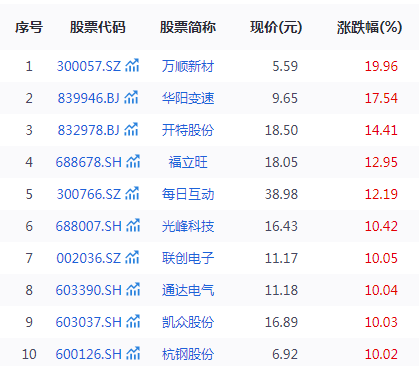Select the change value 10.04
419x366 pixels.
[381, 290]
